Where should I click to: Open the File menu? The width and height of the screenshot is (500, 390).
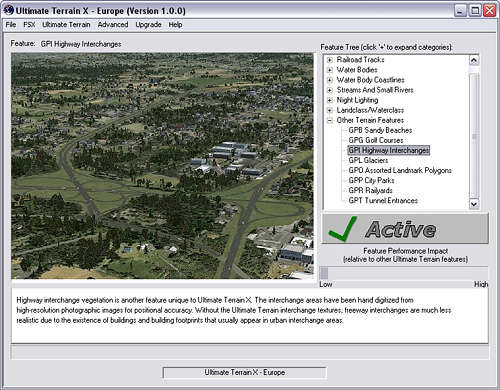click(11, 25)
